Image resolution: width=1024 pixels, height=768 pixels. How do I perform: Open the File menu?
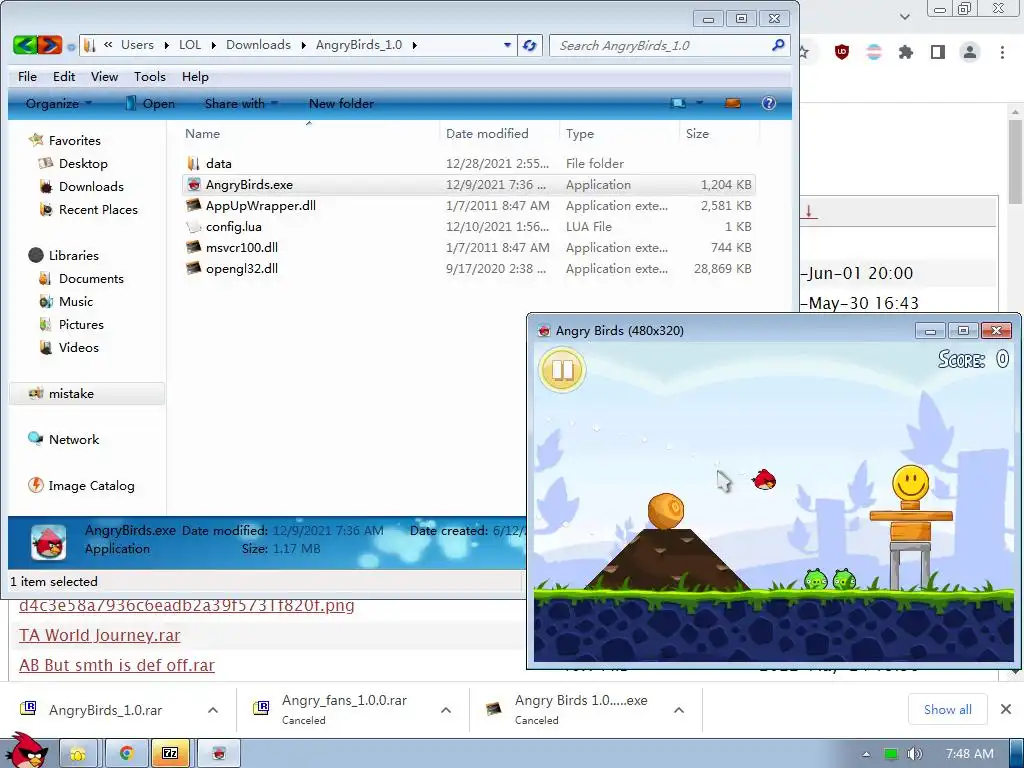click(27, 76)
